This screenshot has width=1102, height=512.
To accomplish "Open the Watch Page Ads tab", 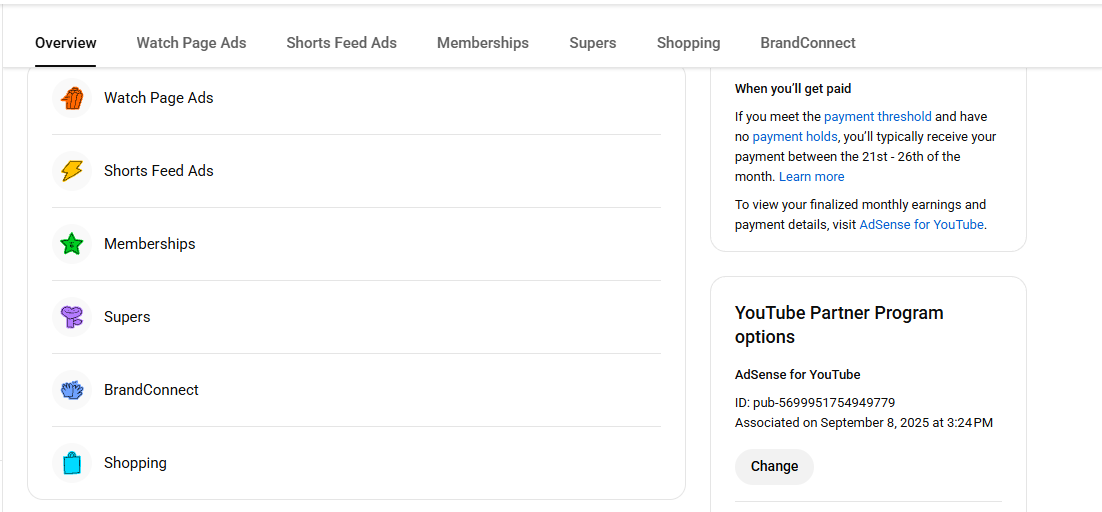I will 191,43.
